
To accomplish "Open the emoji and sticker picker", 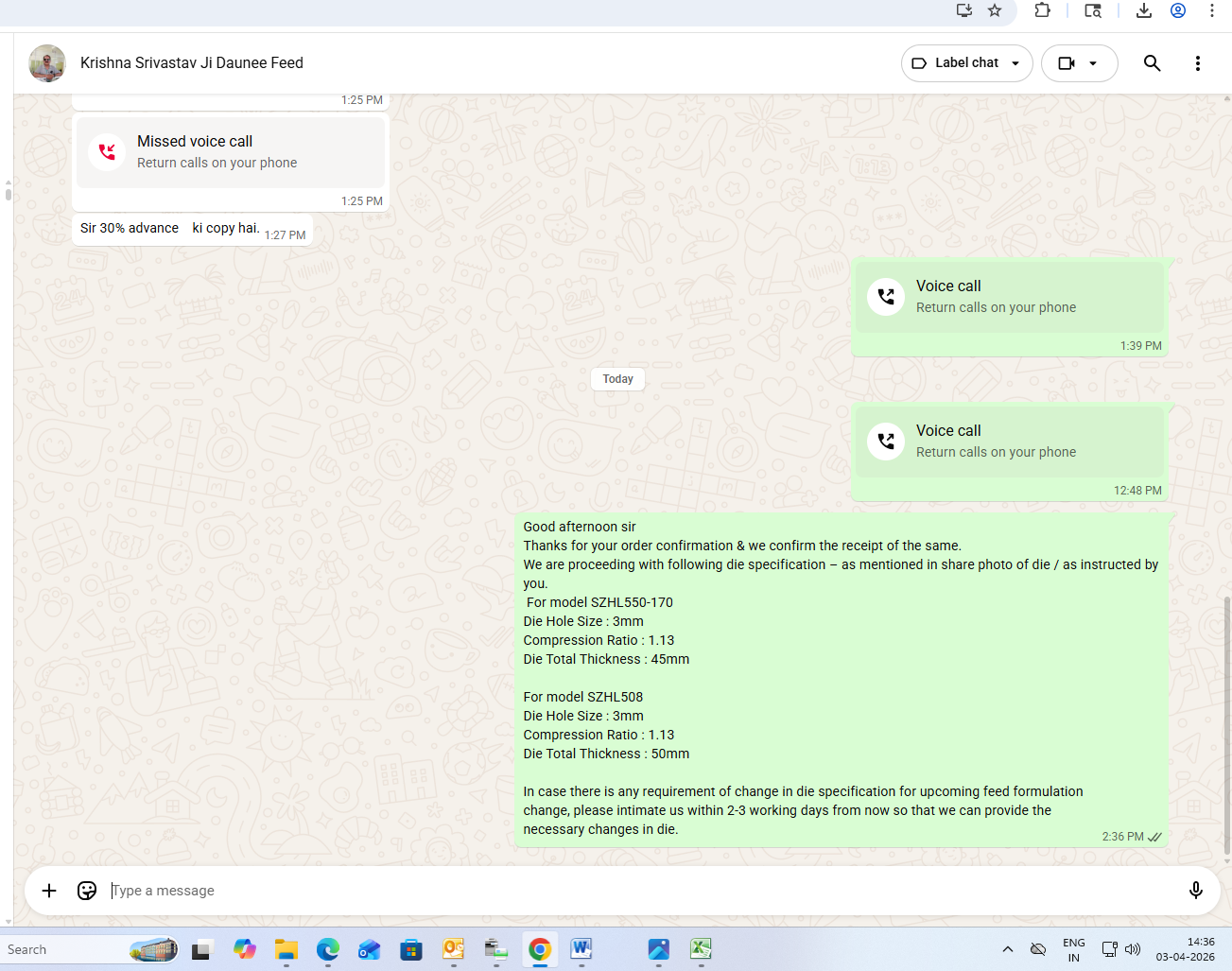I will coord(87,891).
